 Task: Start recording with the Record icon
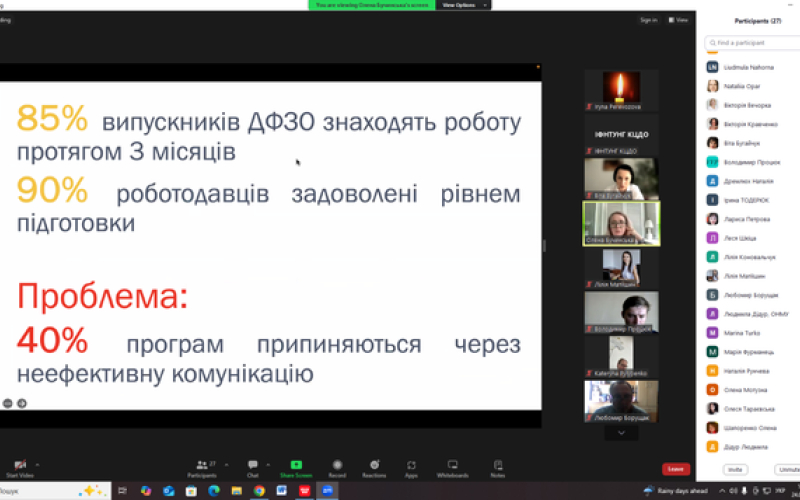337,464
